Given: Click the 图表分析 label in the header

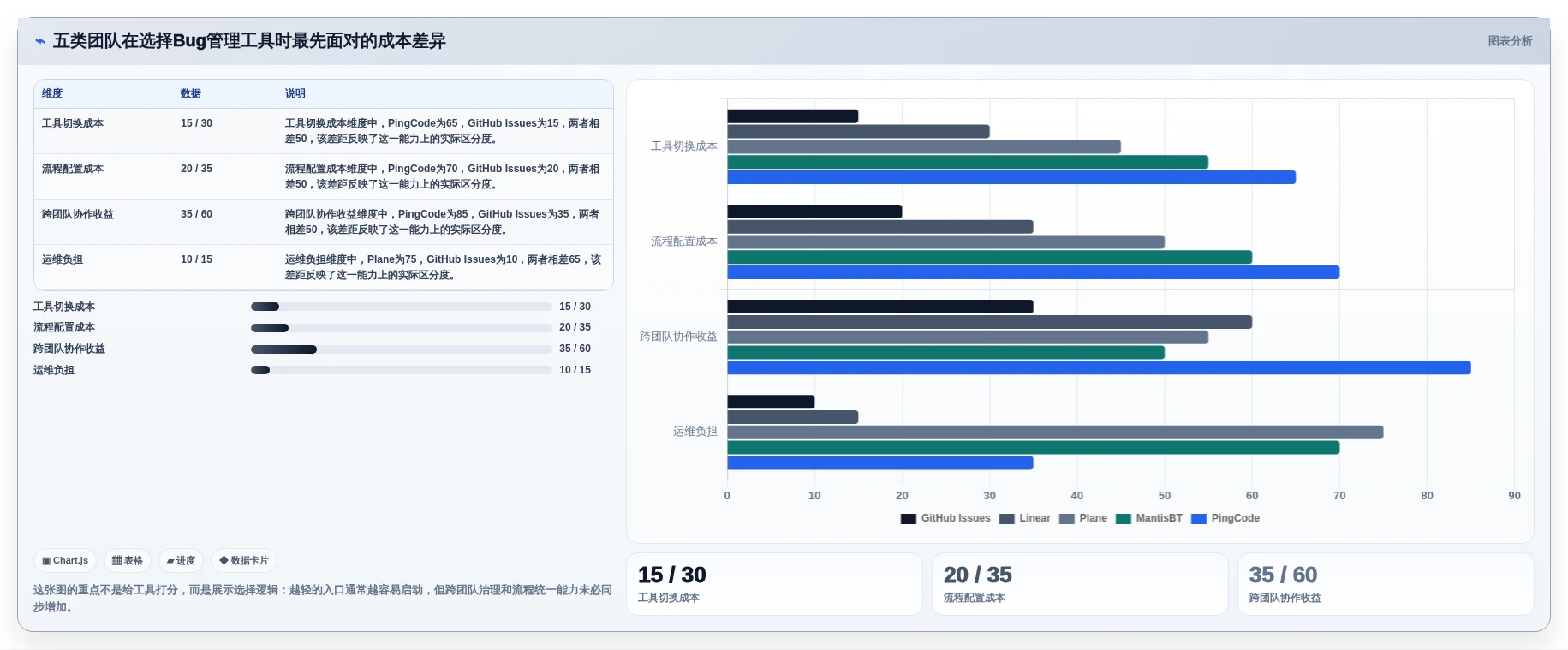Looking at the screenshot, I should pyautogui.click(x=1510, y=41).
